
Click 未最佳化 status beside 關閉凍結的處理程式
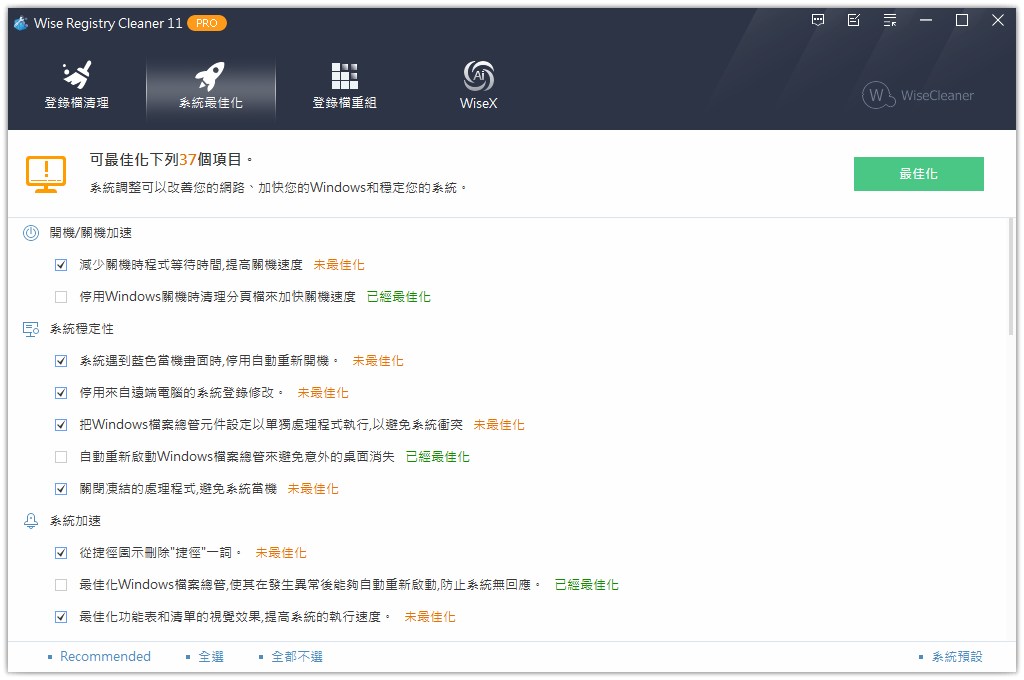click(x=313, y=489)
